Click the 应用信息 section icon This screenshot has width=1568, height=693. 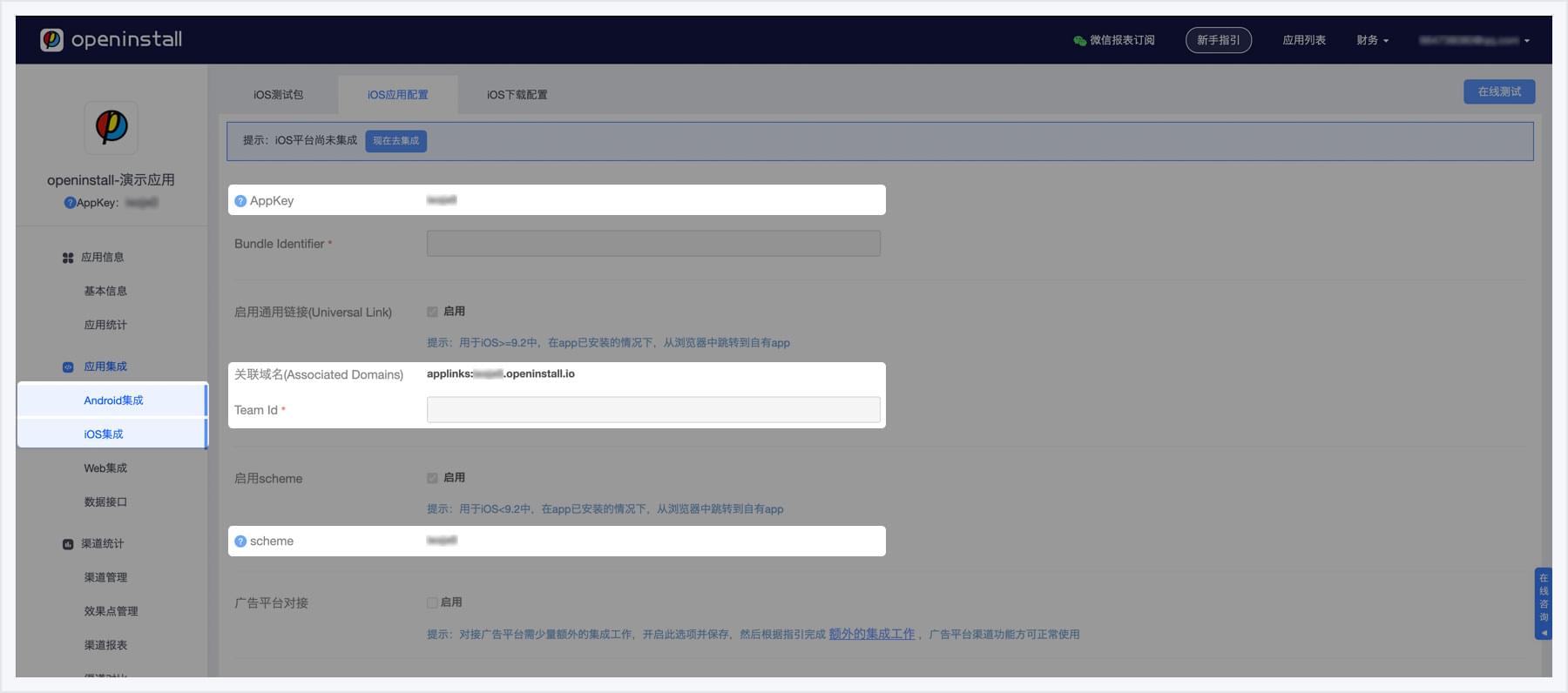[68, 258]
